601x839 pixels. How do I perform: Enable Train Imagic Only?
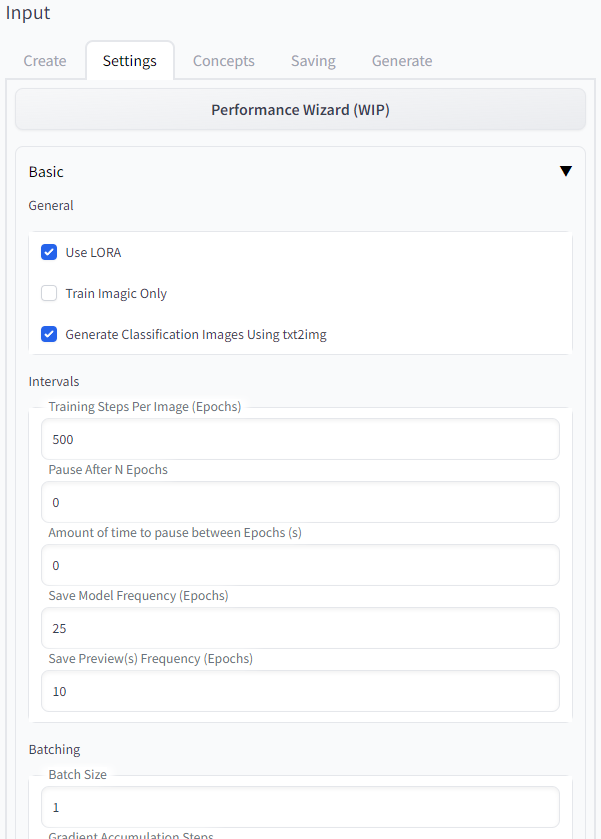tap(49, 293)
